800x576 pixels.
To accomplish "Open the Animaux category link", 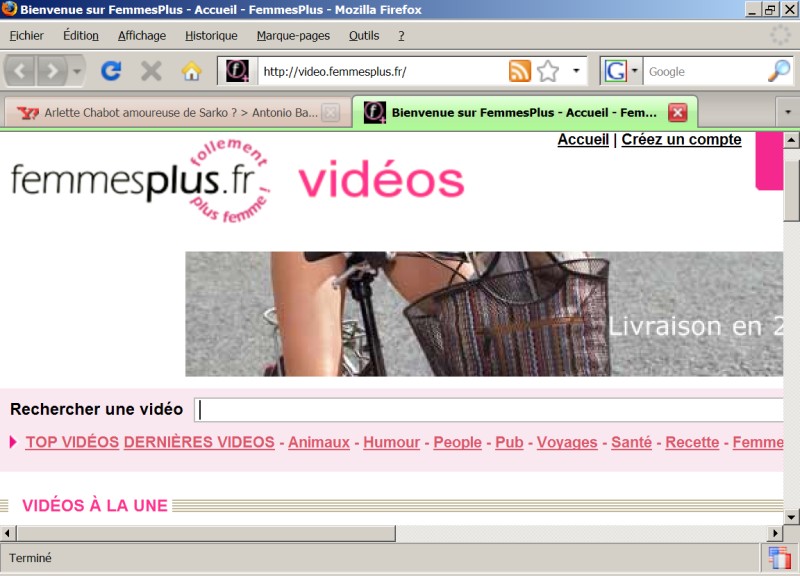I will (319, 442).
